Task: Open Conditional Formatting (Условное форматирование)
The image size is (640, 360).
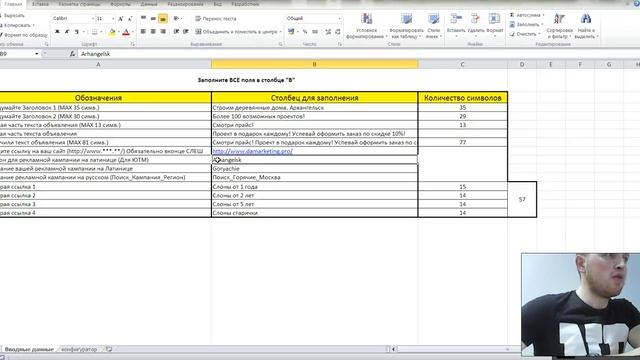Action: coord(367,26)
